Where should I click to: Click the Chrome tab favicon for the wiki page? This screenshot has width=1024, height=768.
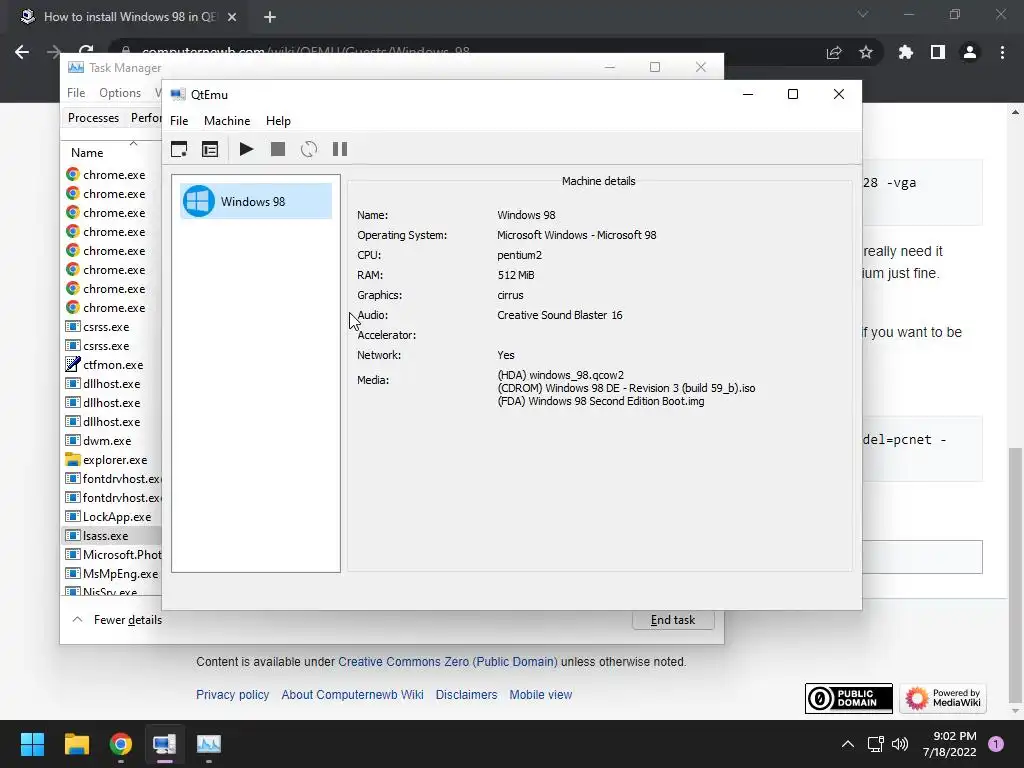click(x=27, y=16)
